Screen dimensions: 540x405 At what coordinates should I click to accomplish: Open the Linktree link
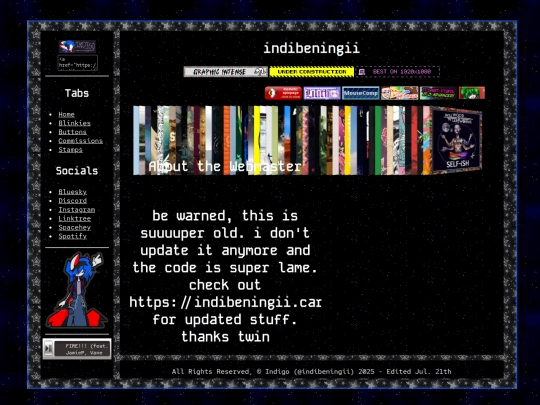[x=74, y=219]
